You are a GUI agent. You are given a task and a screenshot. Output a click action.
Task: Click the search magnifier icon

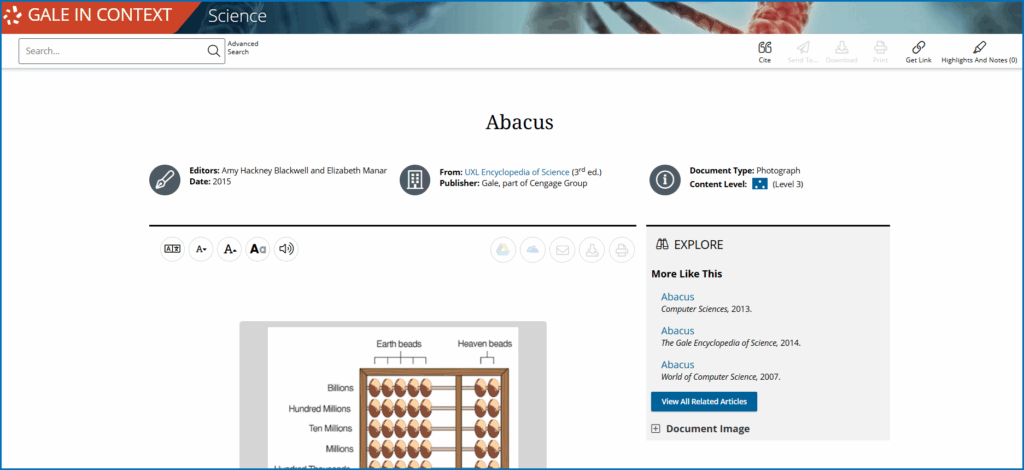213,51
